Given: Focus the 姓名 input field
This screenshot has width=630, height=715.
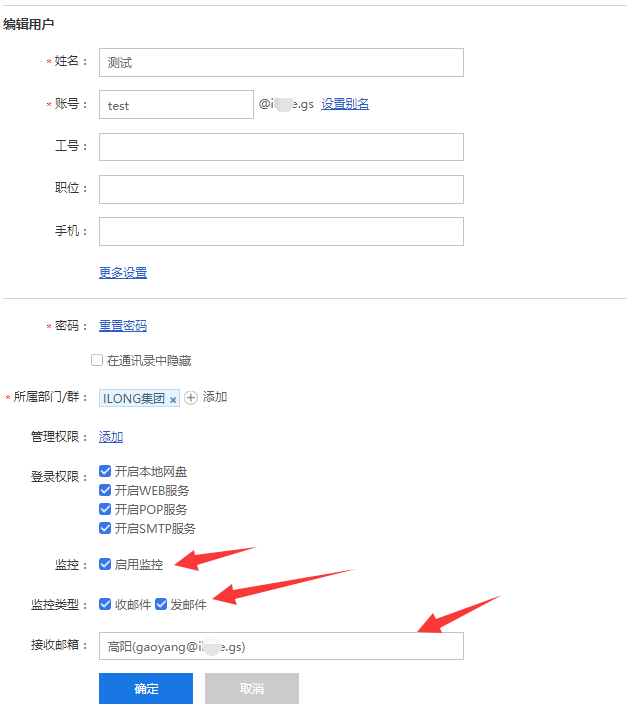Looking at the screenshot, I should 281,62.
